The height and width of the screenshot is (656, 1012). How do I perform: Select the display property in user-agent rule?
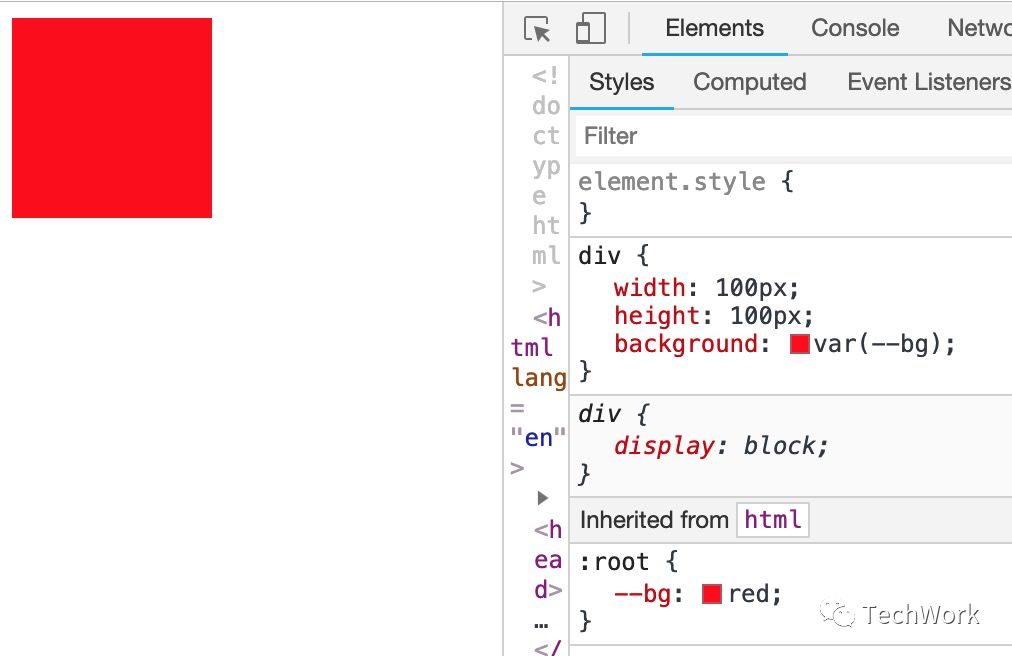tap(664, 446)
